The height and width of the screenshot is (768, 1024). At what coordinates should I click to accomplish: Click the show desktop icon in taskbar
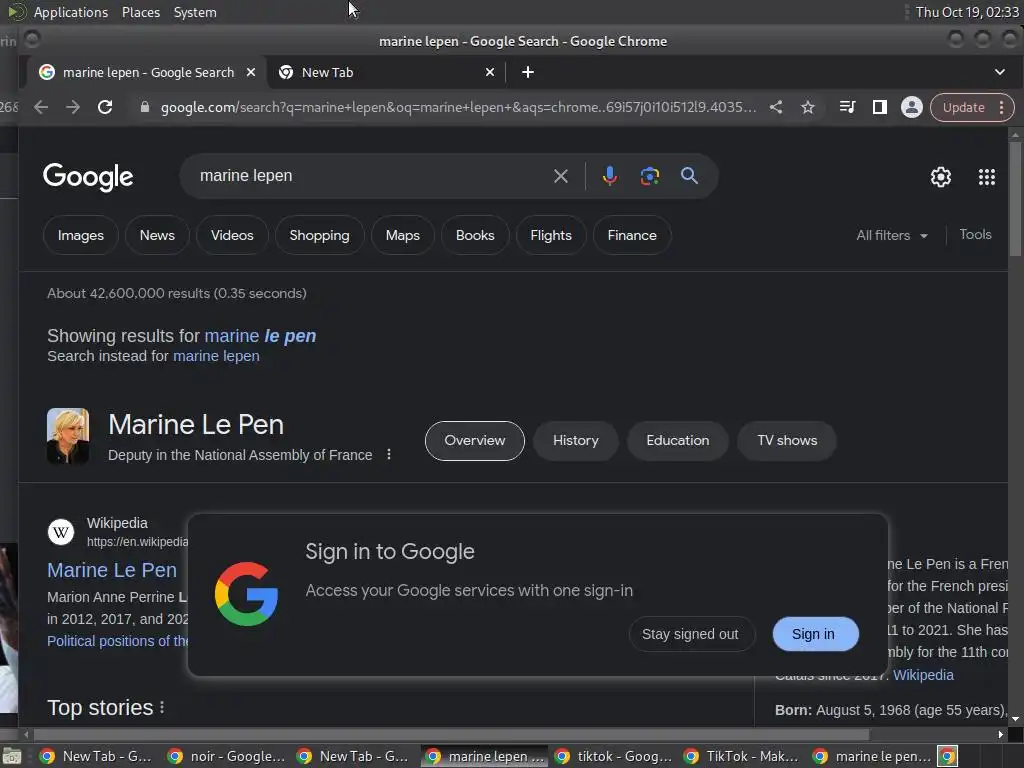pos(11,757)
